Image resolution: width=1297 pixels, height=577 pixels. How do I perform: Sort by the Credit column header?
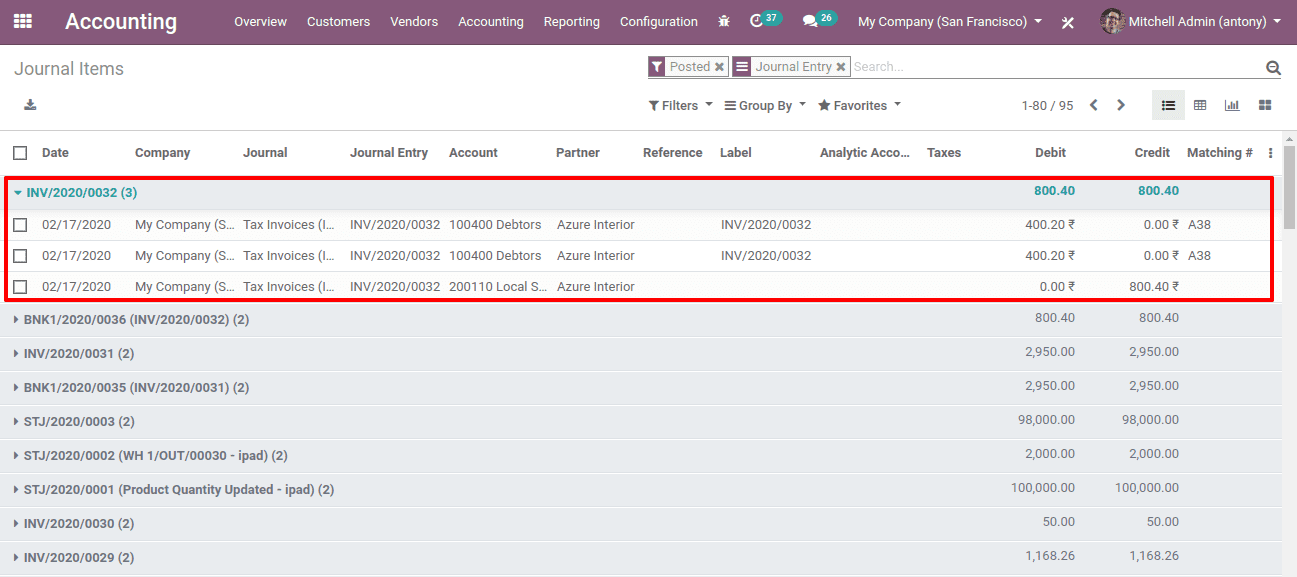(1152, 153)
